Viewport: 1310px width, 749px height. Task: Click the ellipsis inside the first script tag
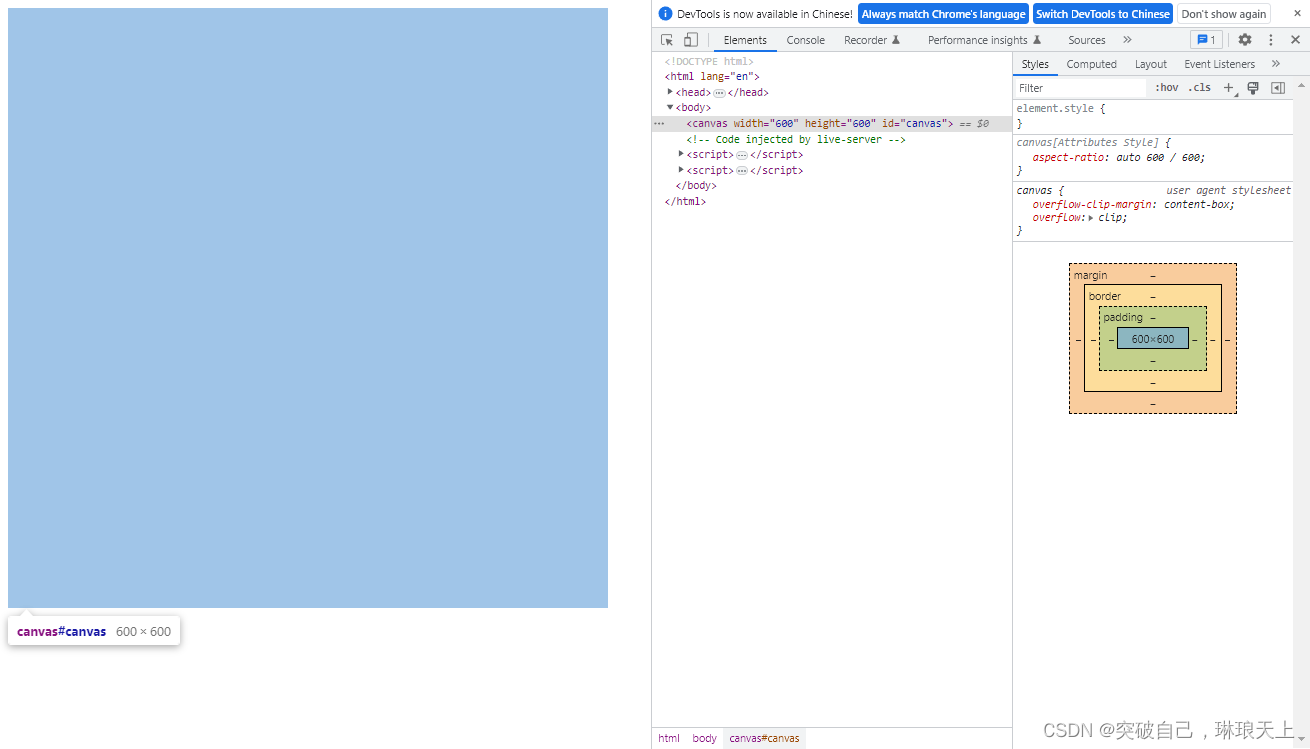(x=742, y=155)
